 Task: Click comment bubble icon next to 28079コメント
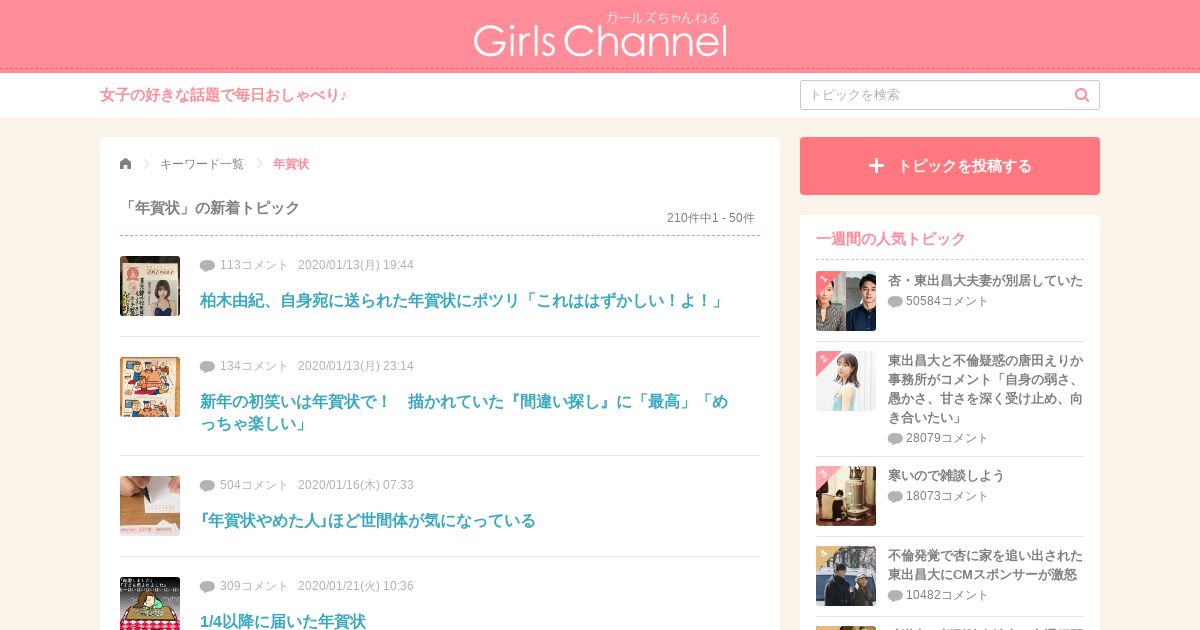[x=895, y=439]
